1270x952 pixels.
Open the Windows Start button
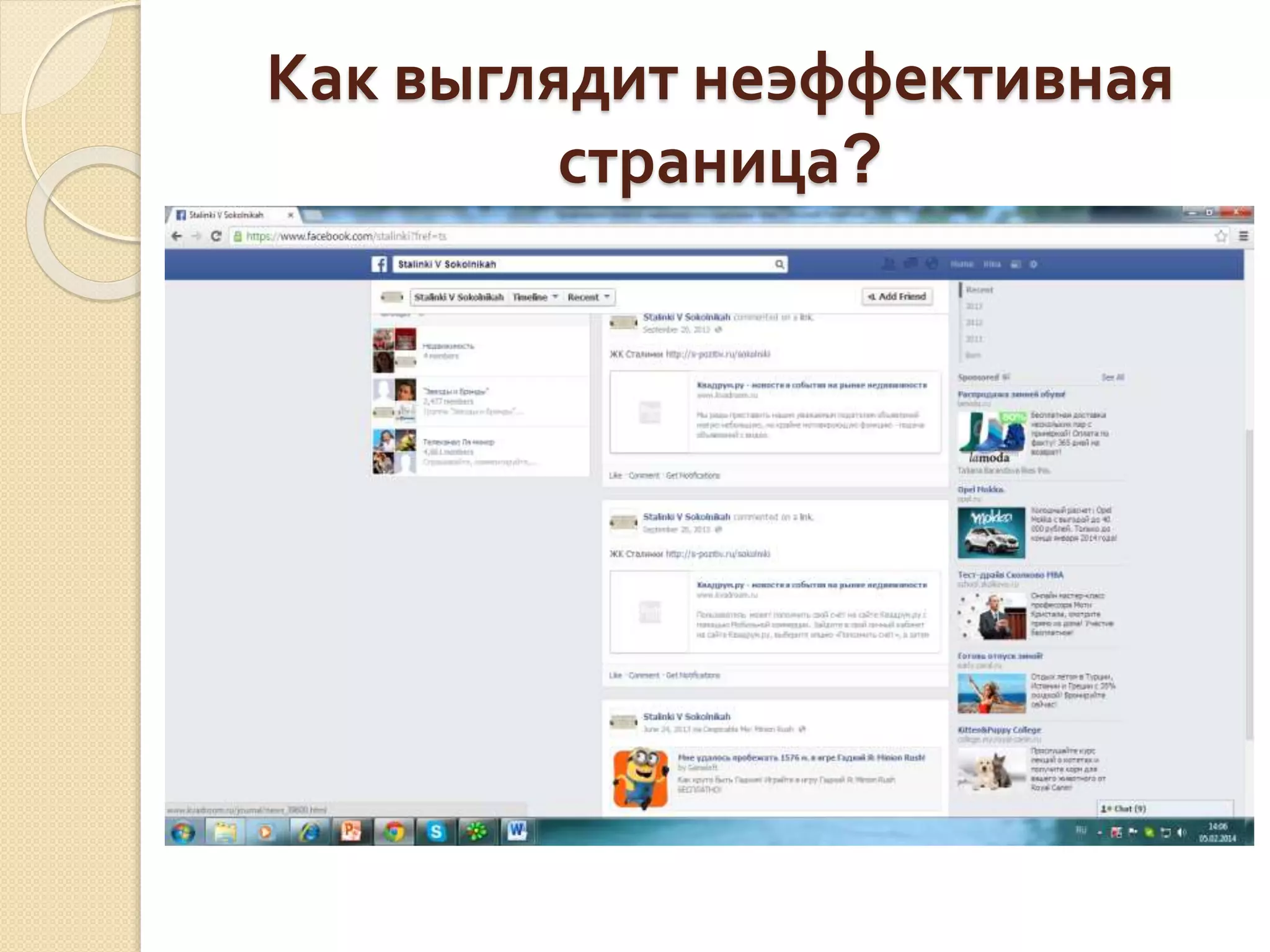pos(183,832)
